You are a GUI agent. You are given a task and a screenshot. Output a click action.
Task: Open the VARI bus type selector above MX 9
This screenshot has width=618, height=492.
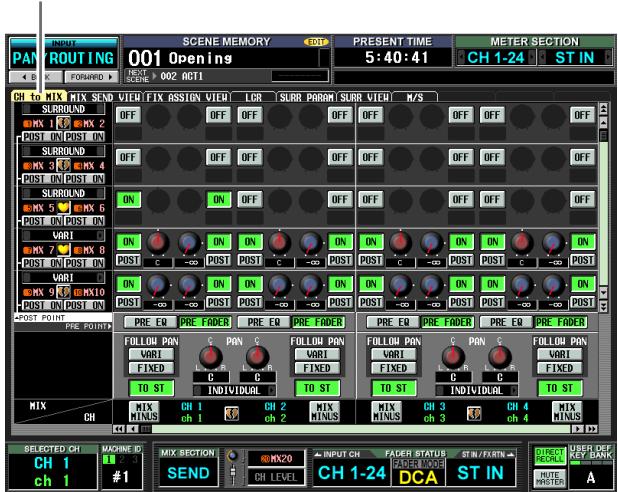coord(63,278)
